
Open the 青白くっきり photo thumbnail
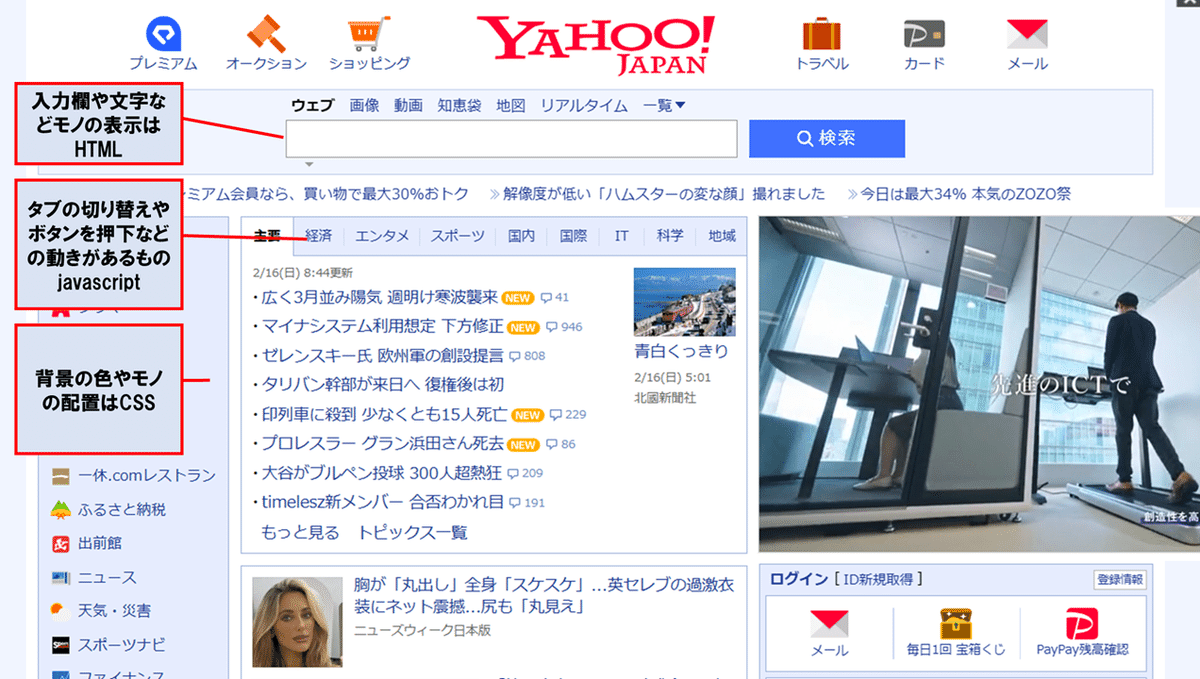684,301
